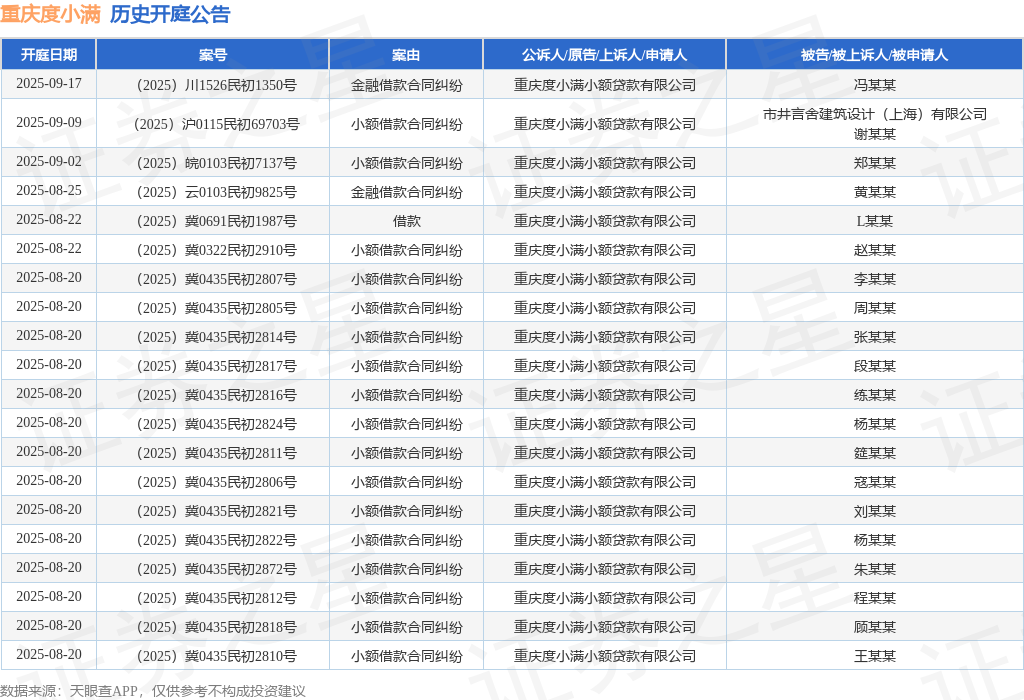
Task: Click the 借款 case reason cell
Action: pos(406,221)
